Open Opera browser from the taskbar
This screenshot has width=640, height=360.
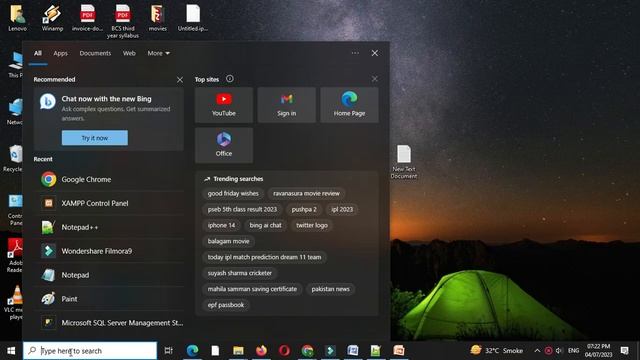[x=284, y=351]
